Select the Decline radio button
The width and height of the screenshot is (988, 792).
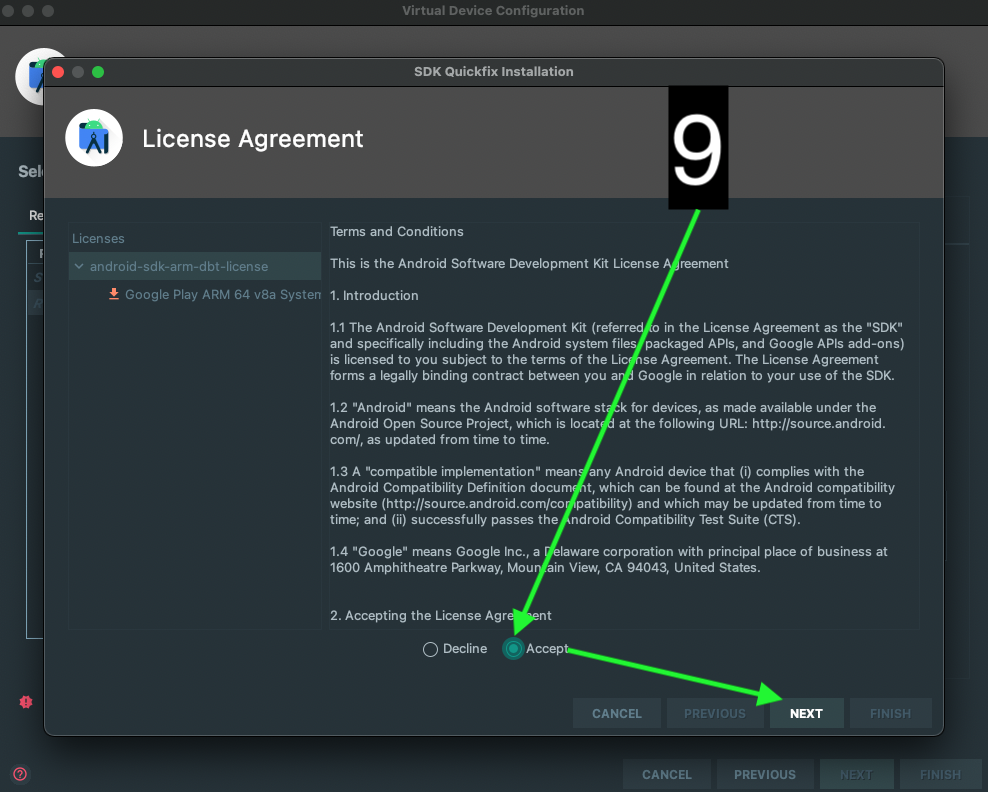[x=431, y=649]
